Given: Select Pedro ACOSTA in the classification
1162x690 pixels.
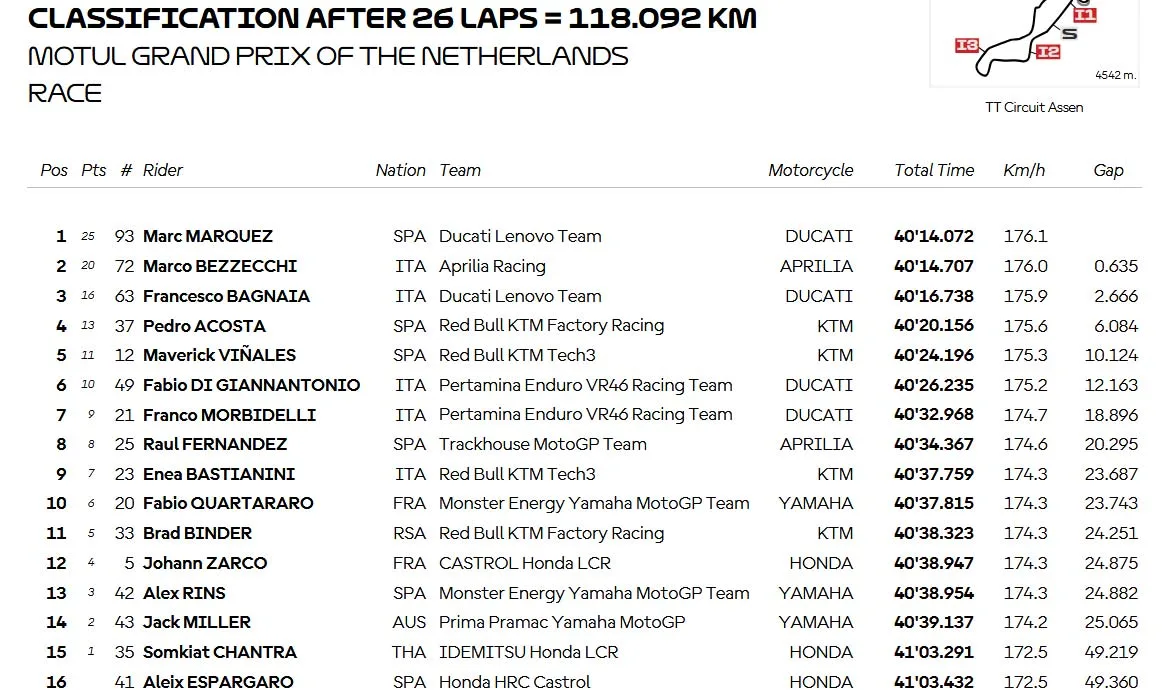Looking at the screenshot, I should tap(204, 326).
